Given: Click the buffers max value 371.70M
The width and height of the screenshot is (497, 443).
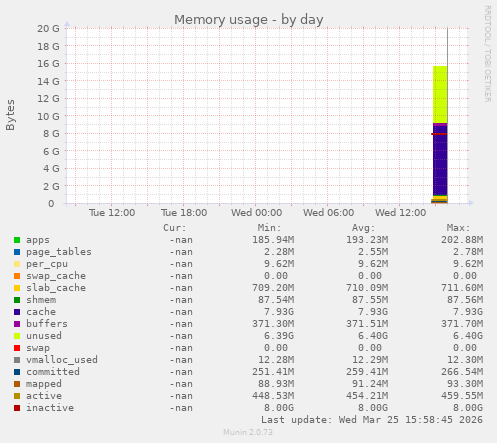Looking at the screenshot, I should pos(462,324).
